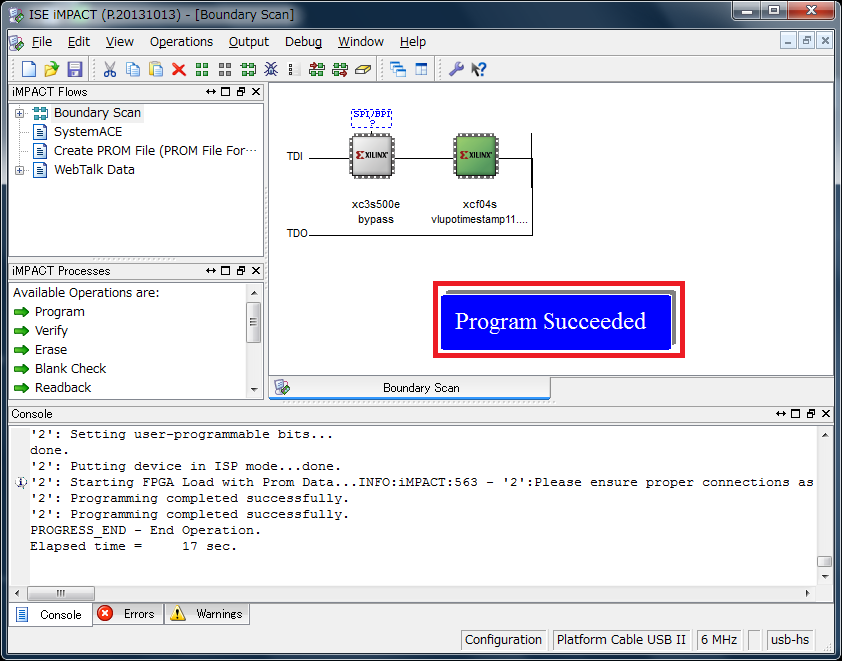Toggle slide-out of iMPACT Flows panel
Image resolution: width=842 pixels, height=661 pixels.
(x=211, y=92)
